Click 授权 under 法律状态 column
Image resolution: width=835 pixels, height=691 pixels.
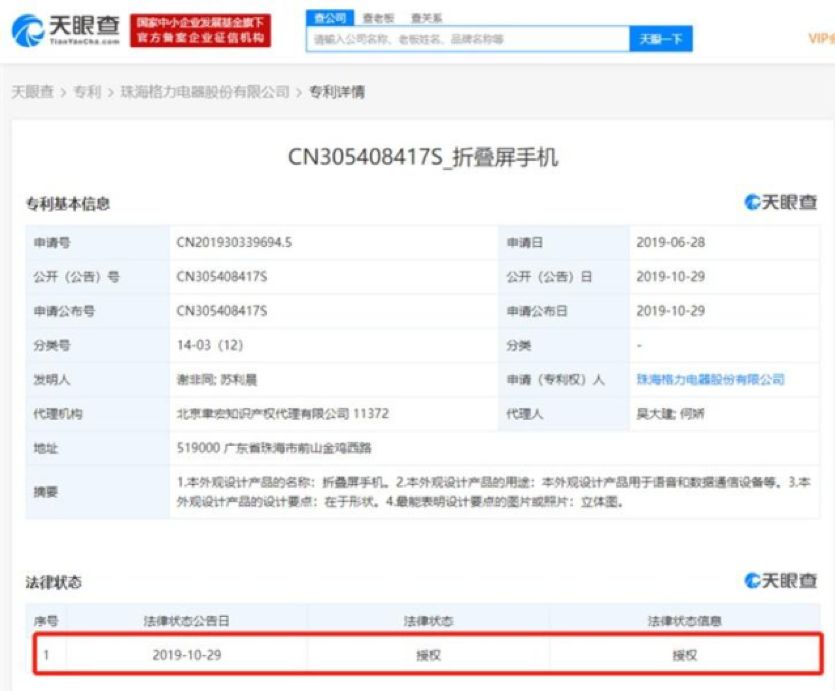coord(429,655)
